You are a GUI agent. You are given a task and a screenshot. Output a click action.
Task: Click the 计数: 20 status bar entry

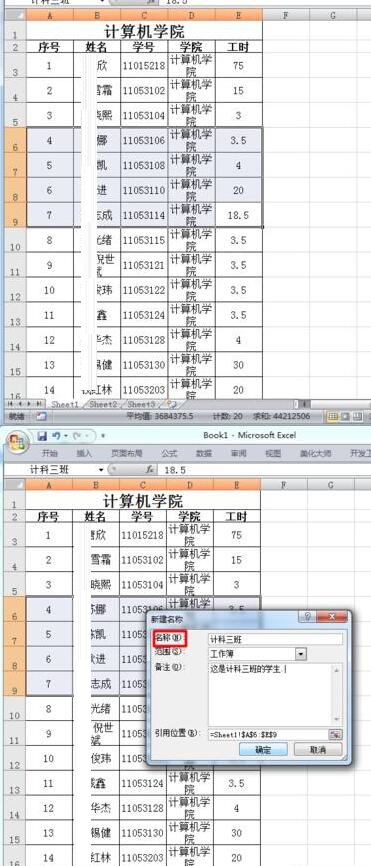pos(228,416)
